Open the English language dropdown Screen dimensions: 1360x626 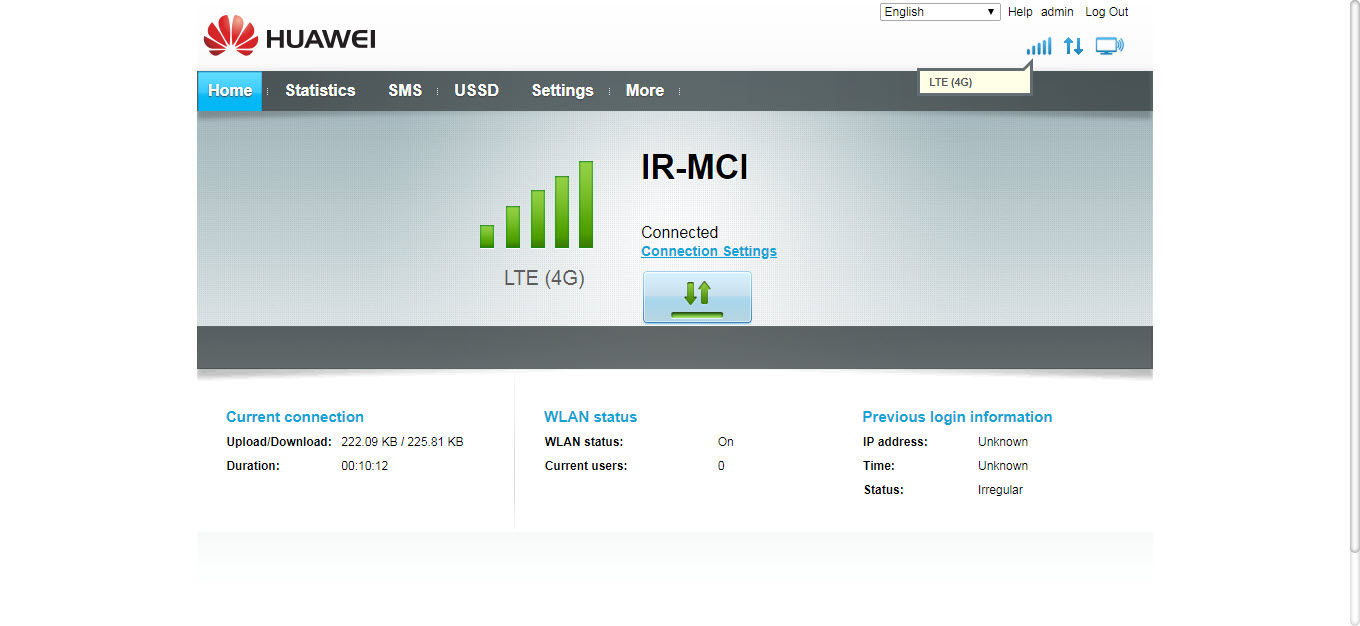pyautogui.click(x=940, y=12)
